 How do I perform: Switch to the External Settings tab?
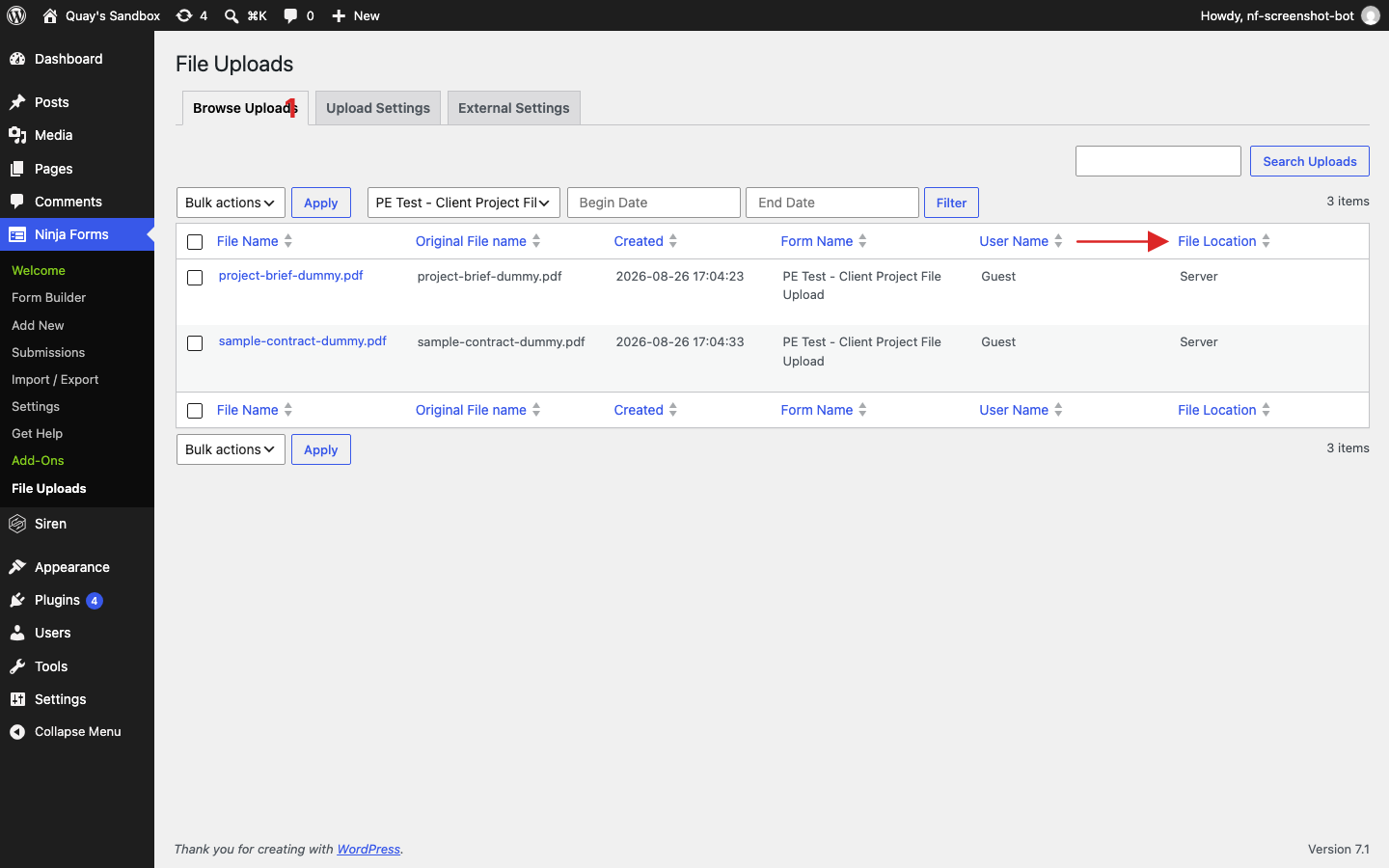coord(514,108)
